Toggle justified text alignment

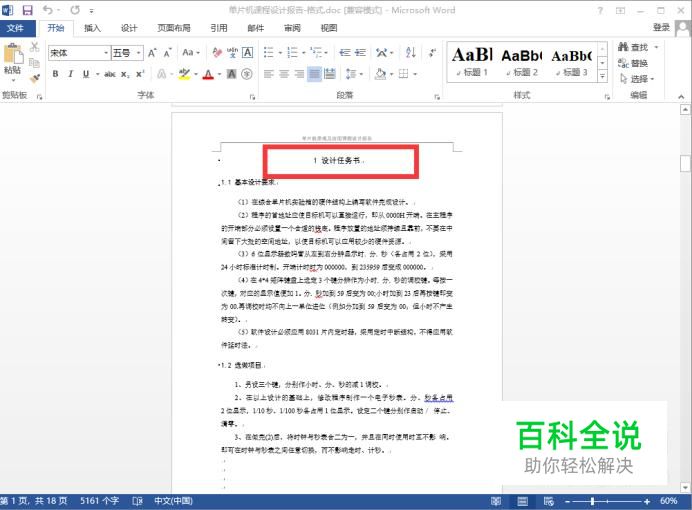tap(314, 74)
